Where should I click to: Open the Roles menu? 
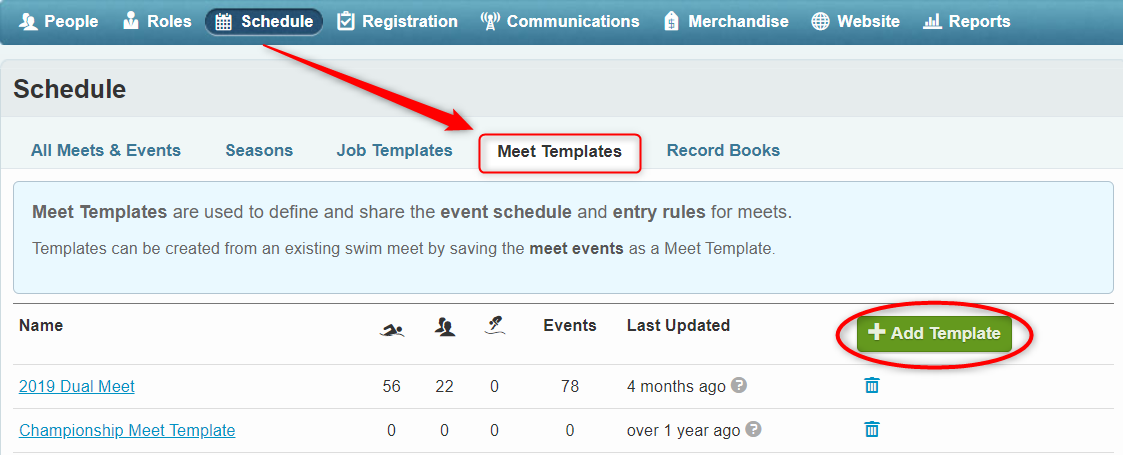coord(156,21)
